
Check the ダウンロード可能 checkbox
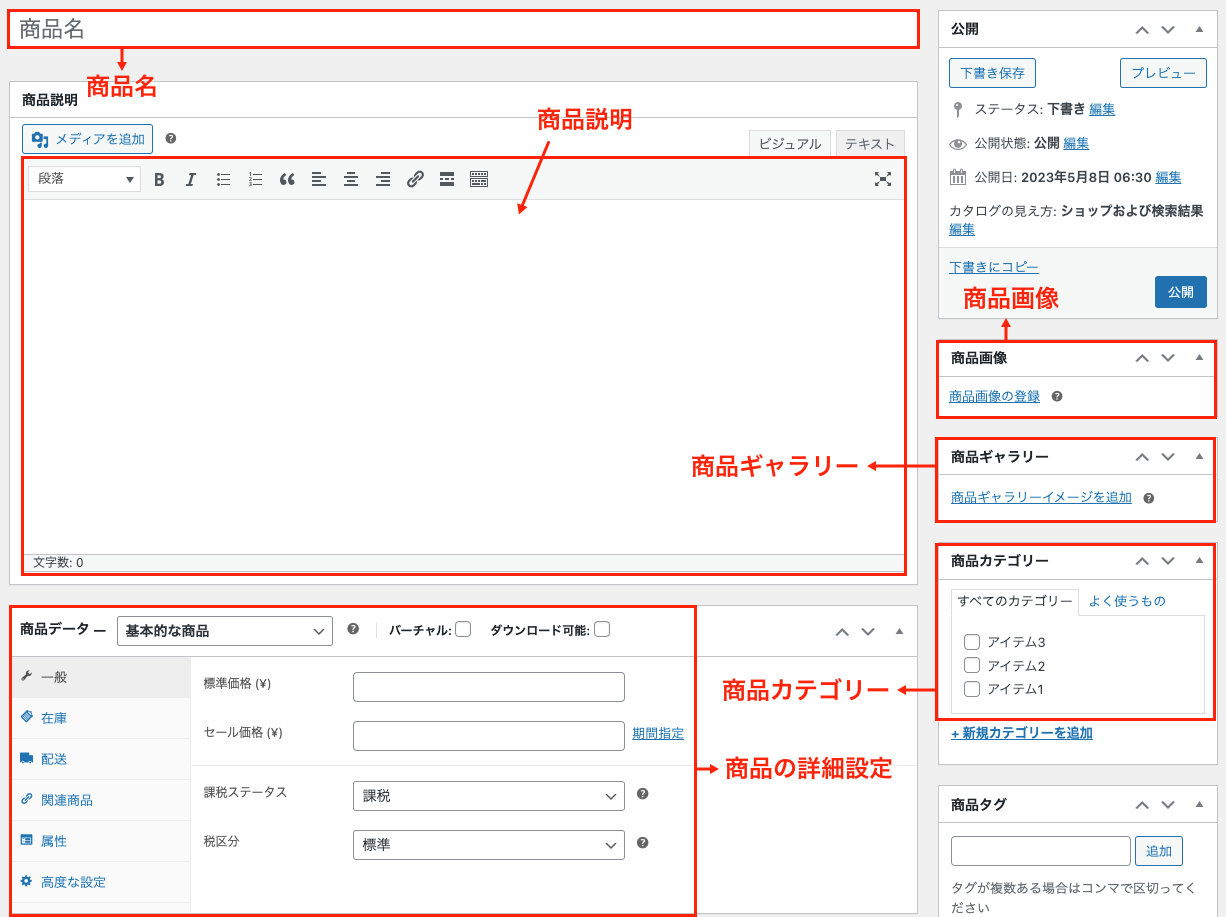point(602,629)
